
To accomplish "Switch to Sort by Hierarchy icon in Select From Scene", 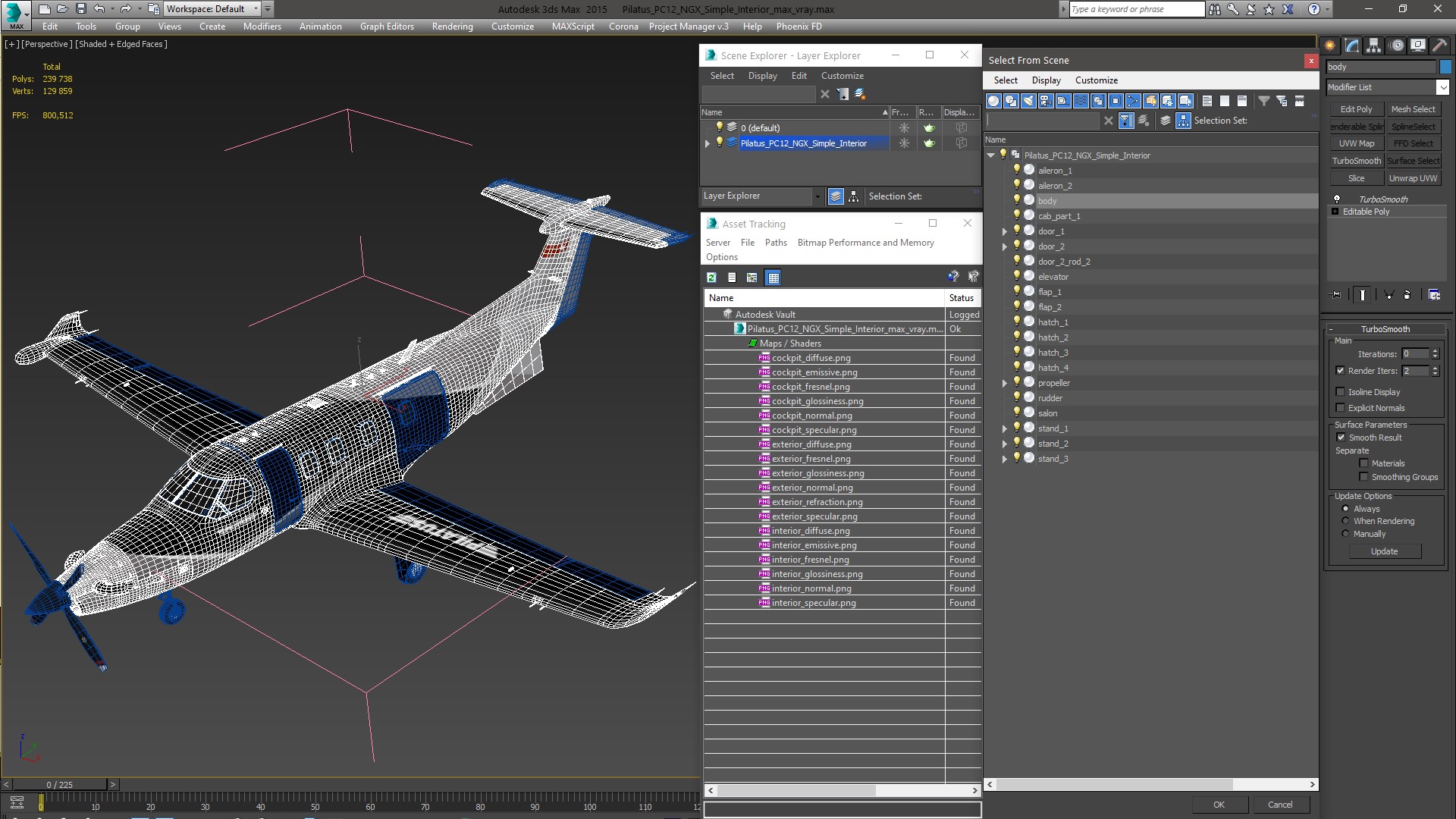I will pos(1184,121).
